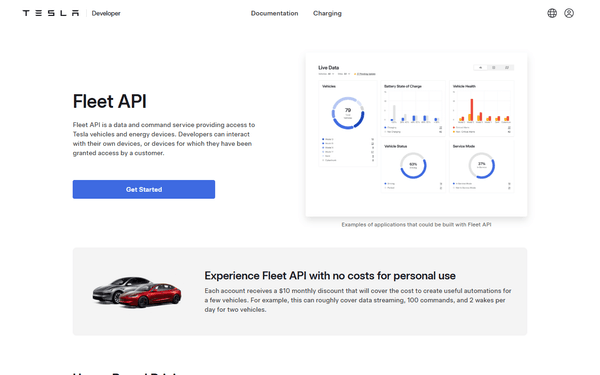Click the '$10 monthly discount' paragraph
Screen dimensions: 600x375
click(x=358, y=300)
